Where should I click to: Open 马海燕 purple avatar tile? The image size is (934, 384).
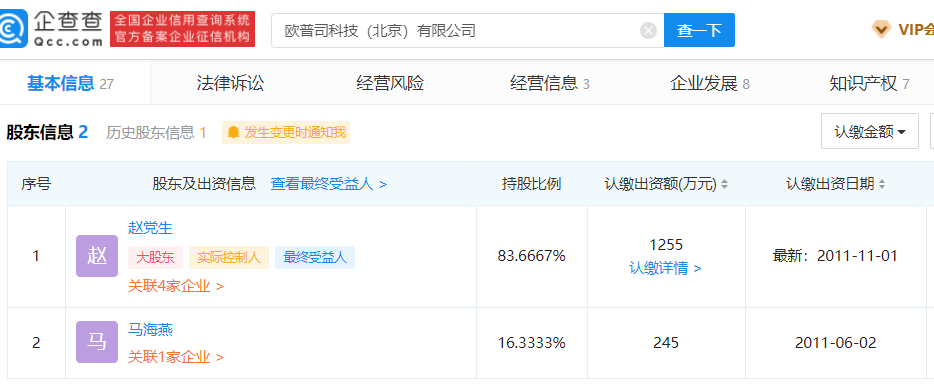(97, 342)
